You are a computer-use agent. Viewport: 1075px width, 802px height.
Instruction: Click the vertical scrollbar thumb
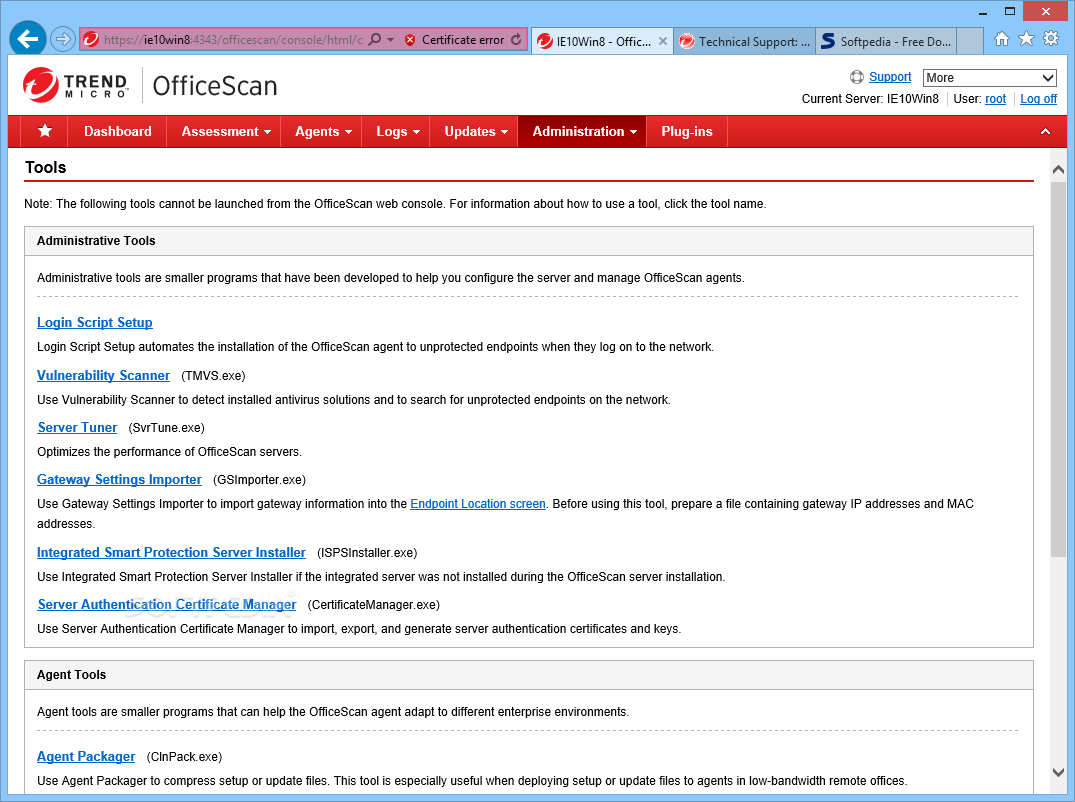pos(1058,369)
